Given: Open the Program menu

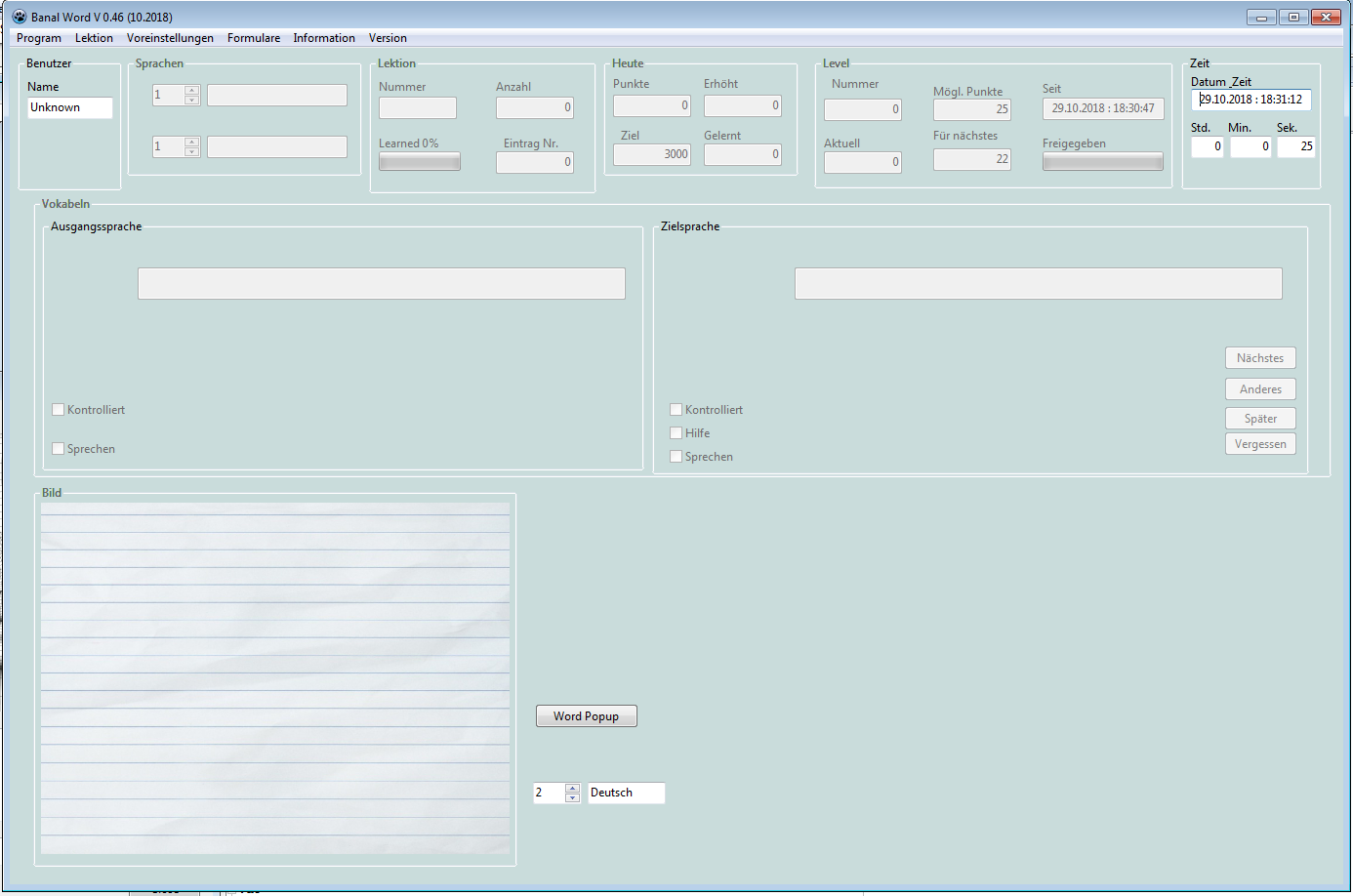Looking at the screenshot, I should coord(39,38).
